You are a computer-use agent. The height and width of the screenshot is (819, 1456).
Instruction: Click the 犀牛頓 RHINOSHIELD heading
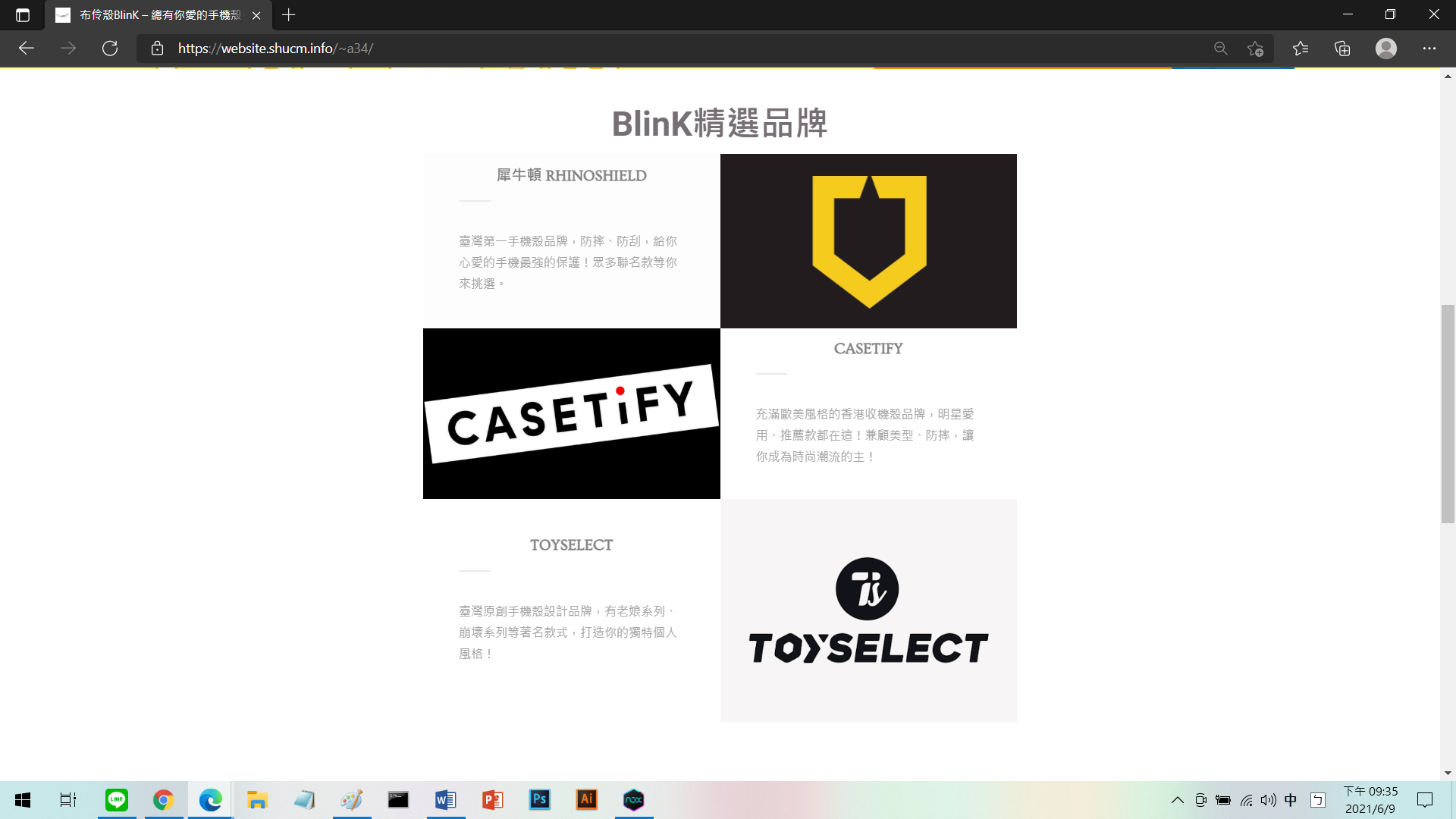(571, 176)
